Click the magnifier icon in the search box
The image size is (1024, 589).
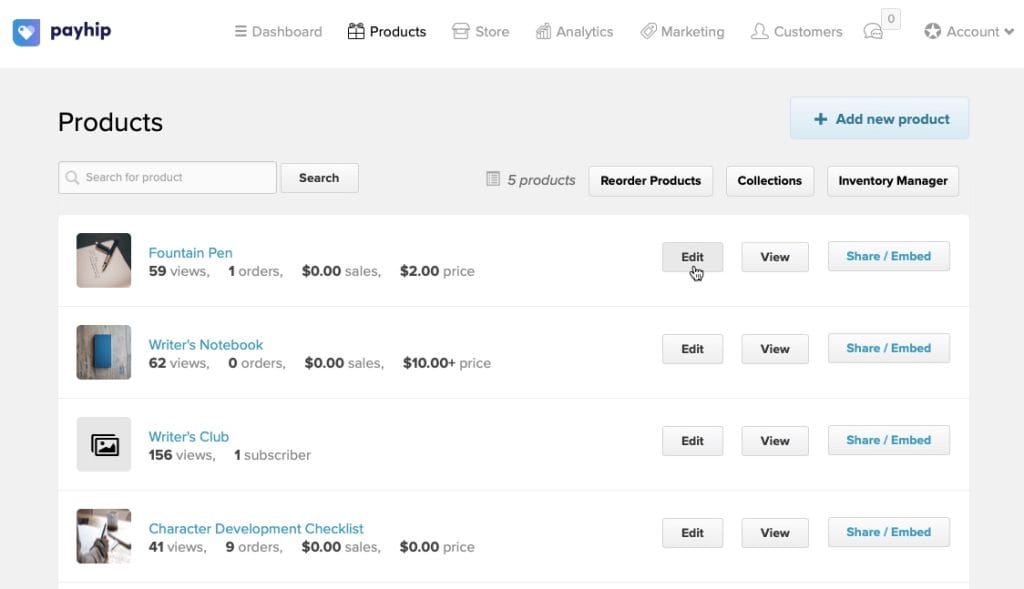pyautogui.click(x=72, y=178)
